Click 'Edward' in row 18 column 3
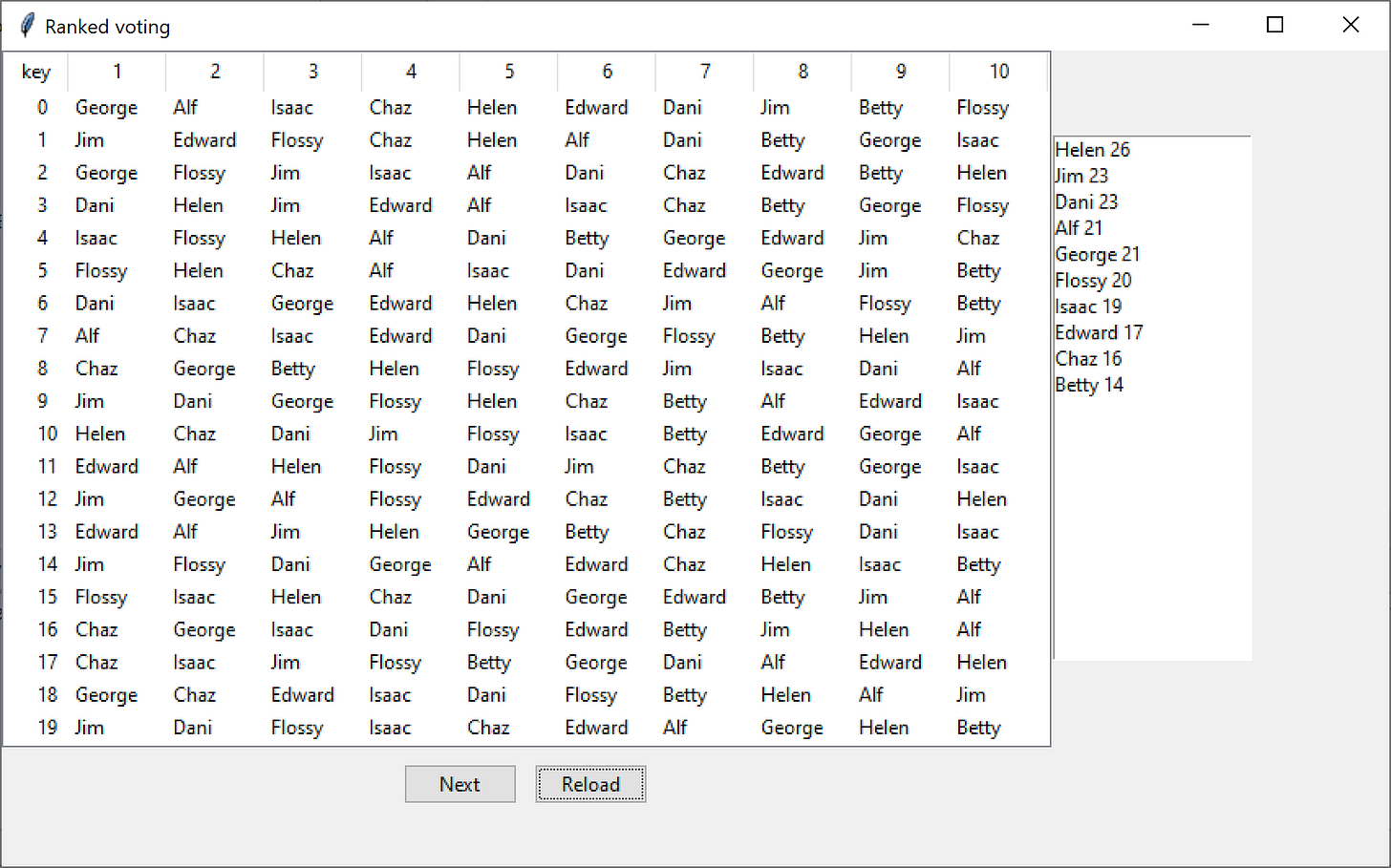Image resolution: width=1391 pixels, height=868 pixels. pos(302,695)
